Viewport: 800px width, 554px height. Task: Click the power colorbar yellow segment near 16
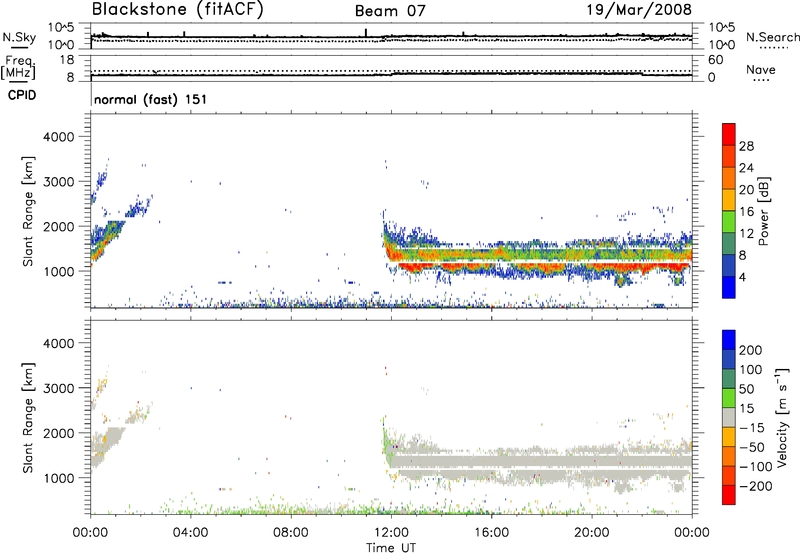point(729,199)
